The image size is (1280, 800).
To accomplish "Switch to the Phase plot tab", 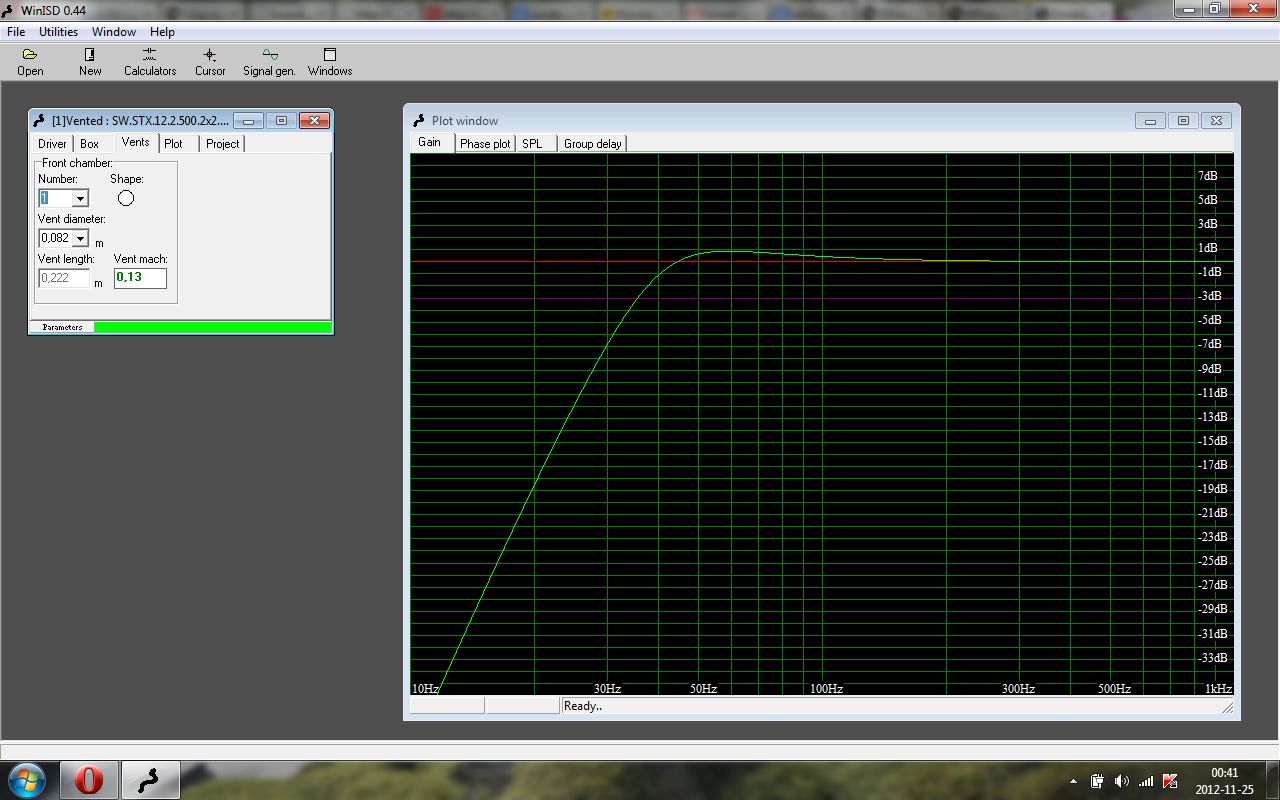I will (x=485, y=144).
